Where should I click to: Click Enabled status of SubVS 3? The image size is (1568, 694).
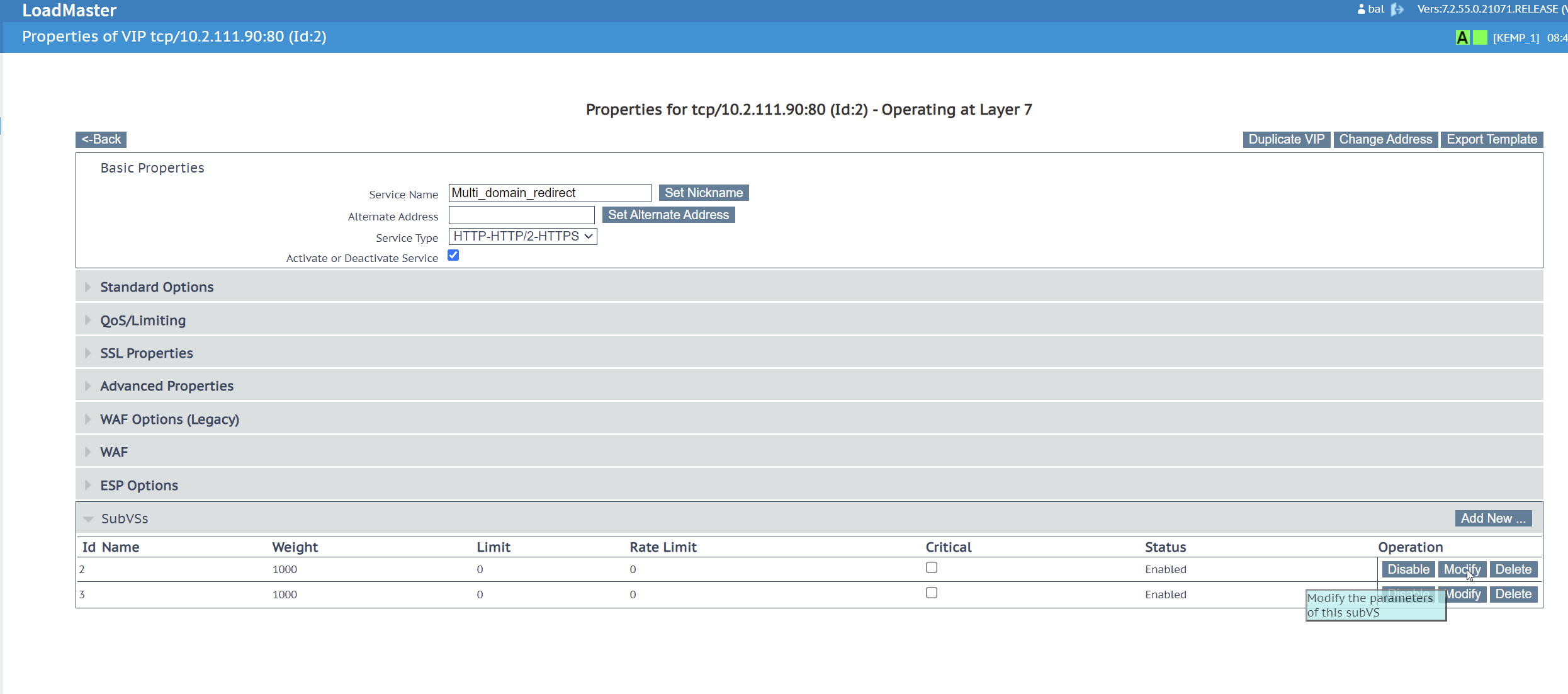(x=1165, y=594)
